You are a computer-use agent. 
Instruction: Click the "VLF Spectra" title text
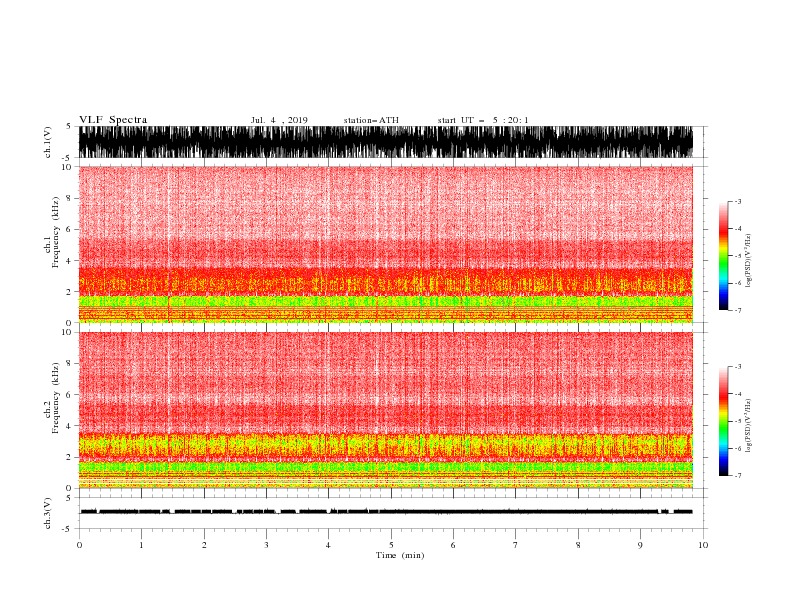coord(113,120)
